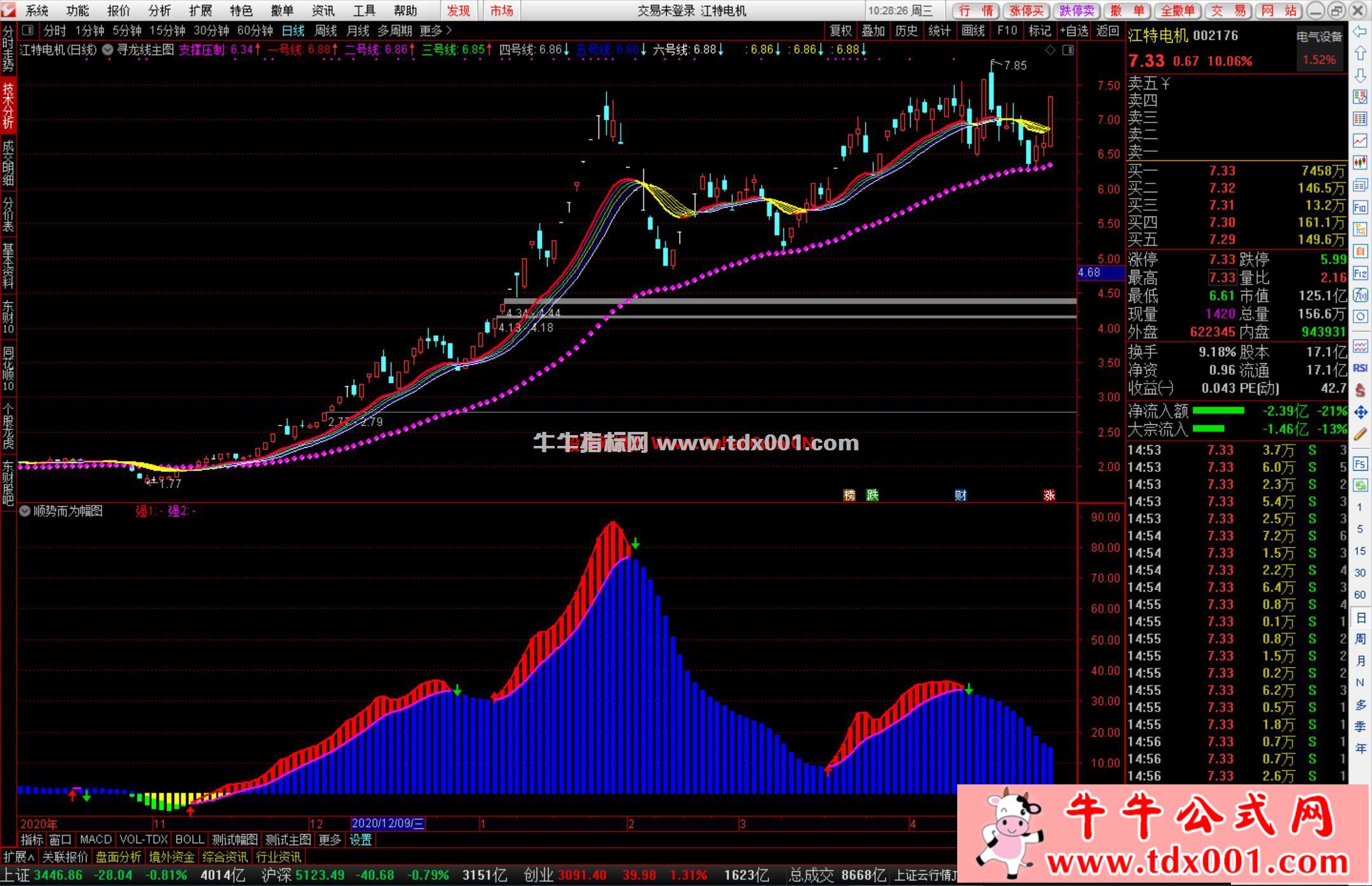Expand the 扩展 panel at the bottom
The image size is (1372, 886).
pos(19,857)
